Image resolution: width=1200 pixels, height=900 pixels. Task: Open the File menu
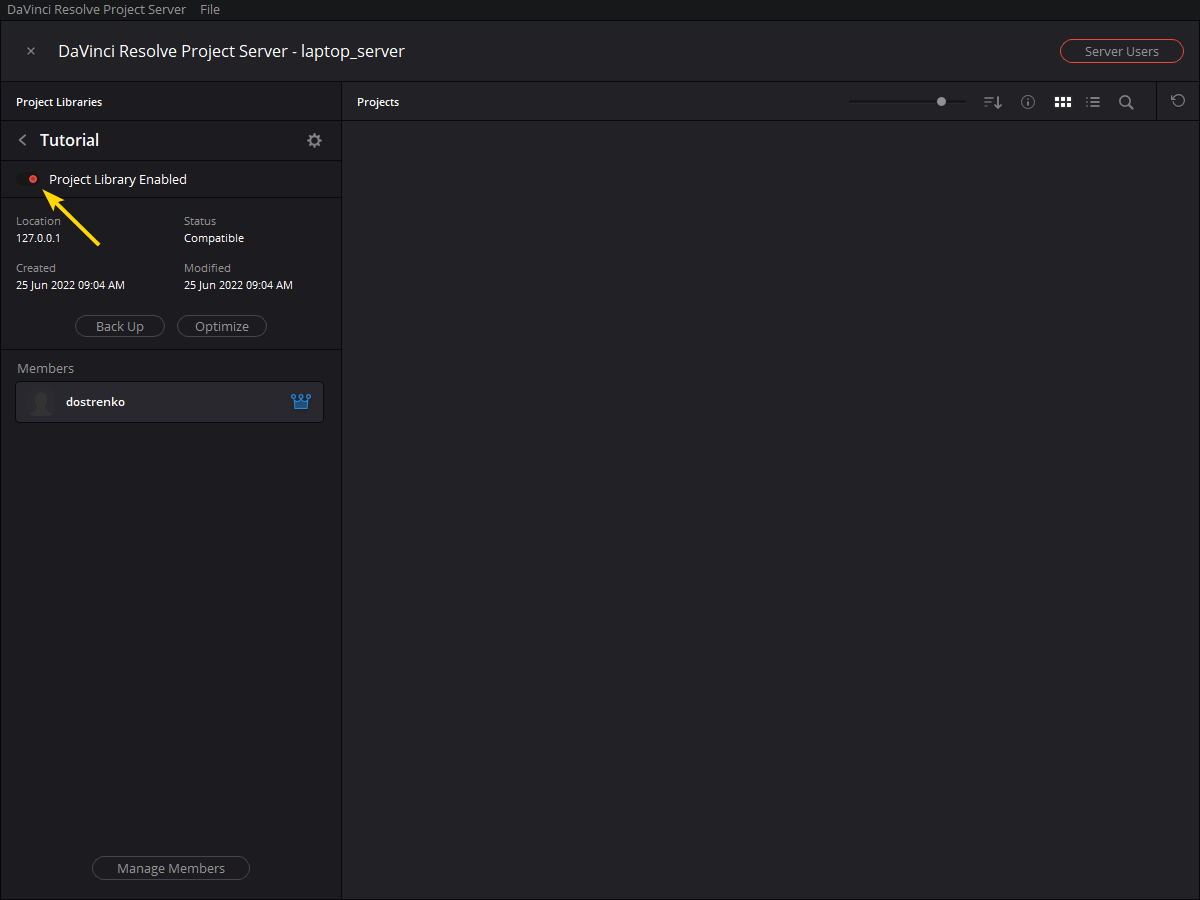pos(209,9)
